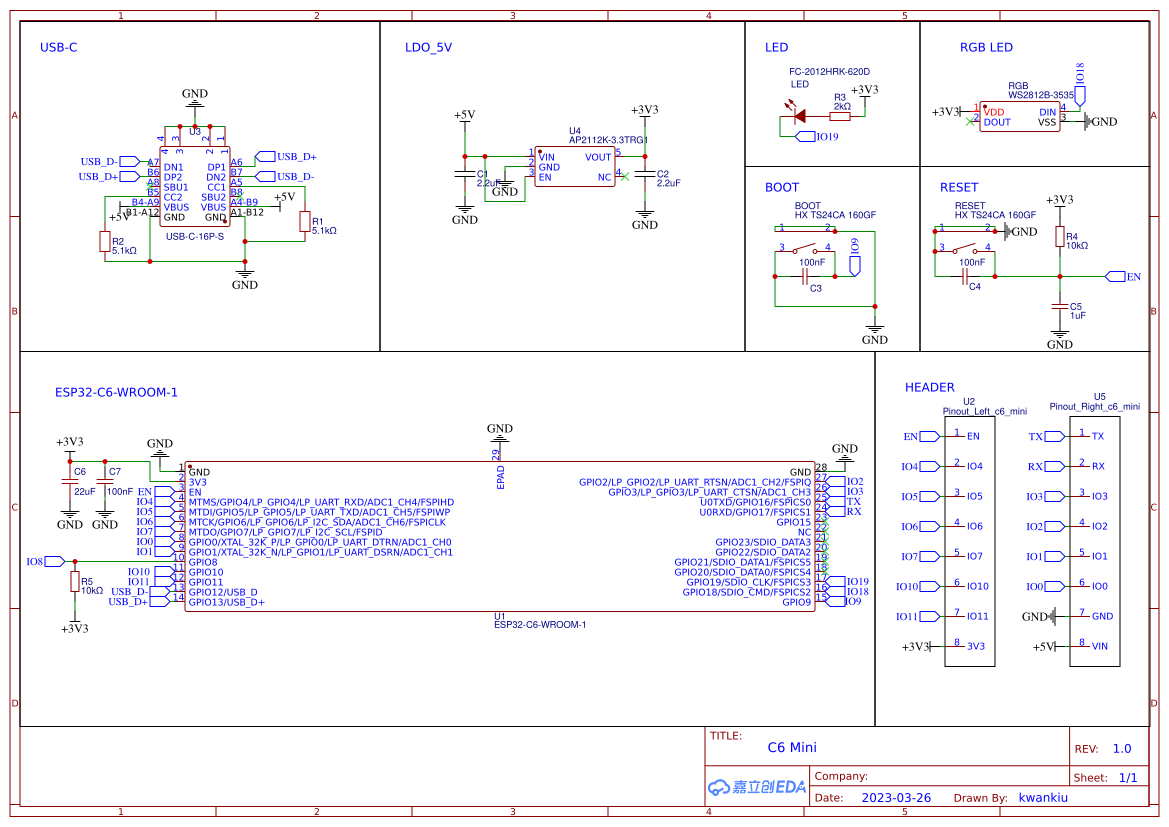Click the USB-C-16P-S connector body

click(194, 186)
